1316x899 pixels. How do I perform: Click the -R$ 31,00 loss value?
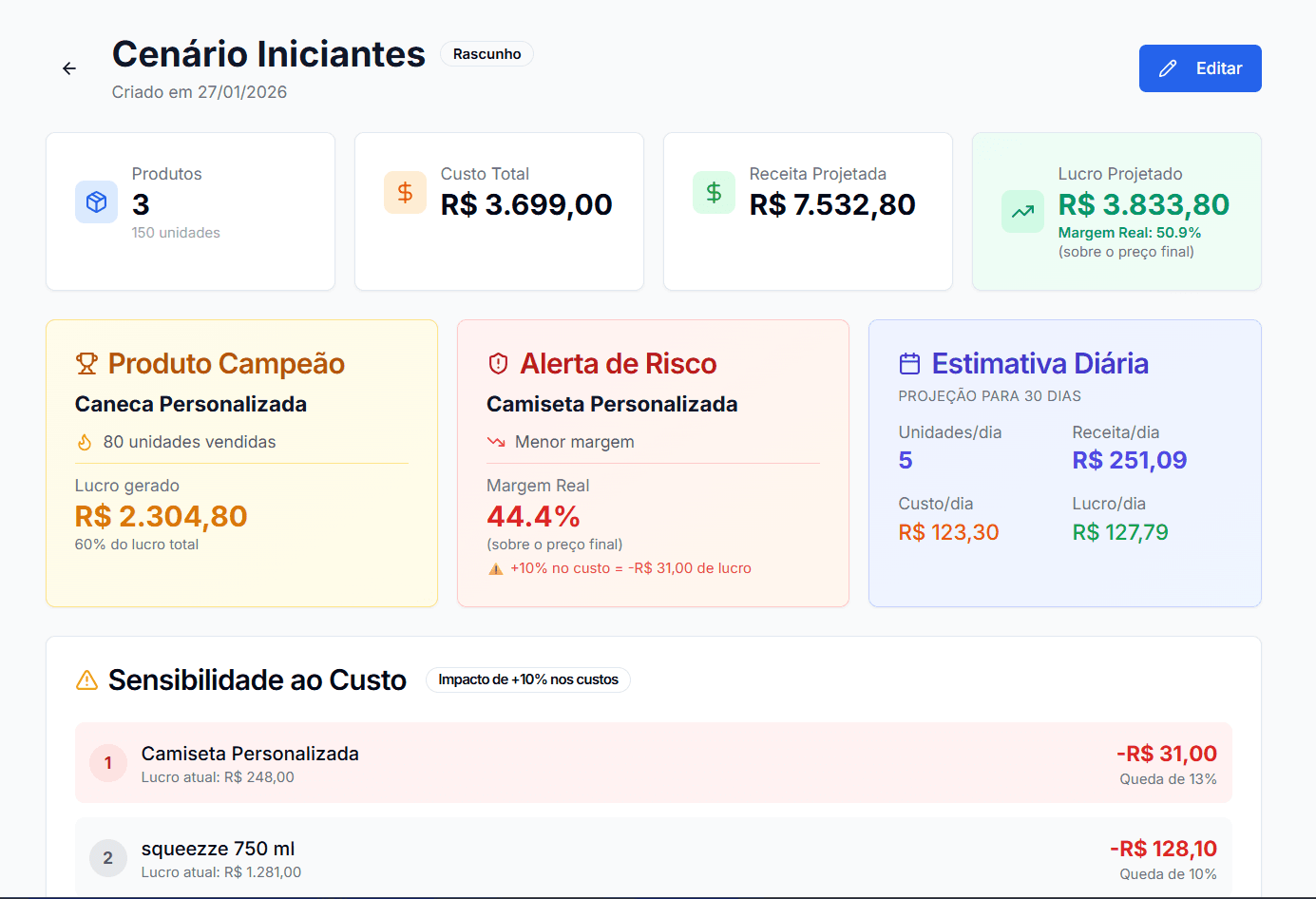coord(1166,753)
